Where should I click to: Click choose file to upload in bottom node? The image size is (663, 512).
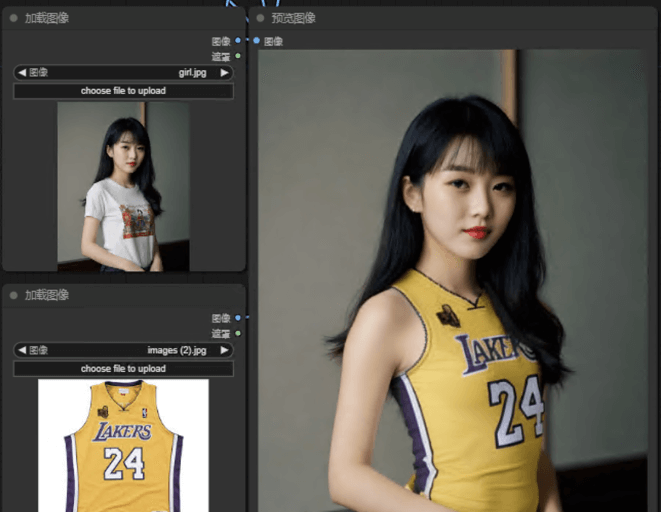tap(123, 369)
